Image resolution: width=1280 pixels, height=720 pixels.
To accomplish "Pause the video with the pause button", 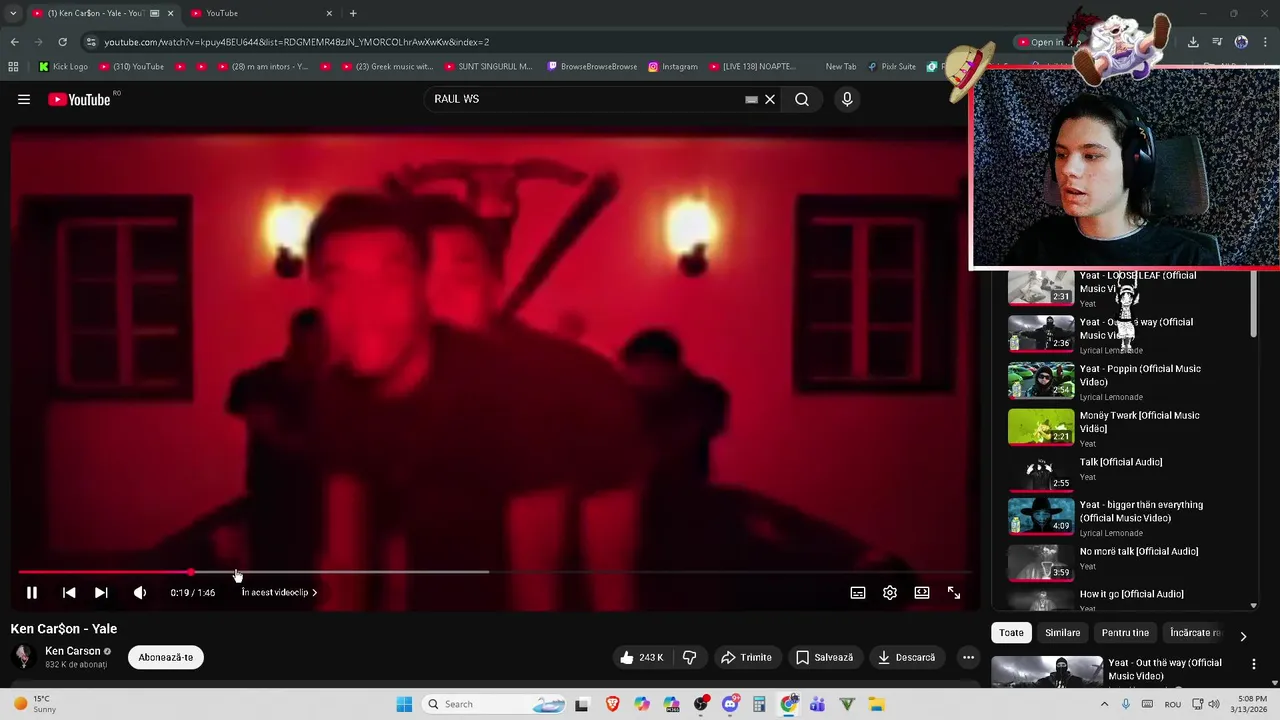I will click(32, 593).
